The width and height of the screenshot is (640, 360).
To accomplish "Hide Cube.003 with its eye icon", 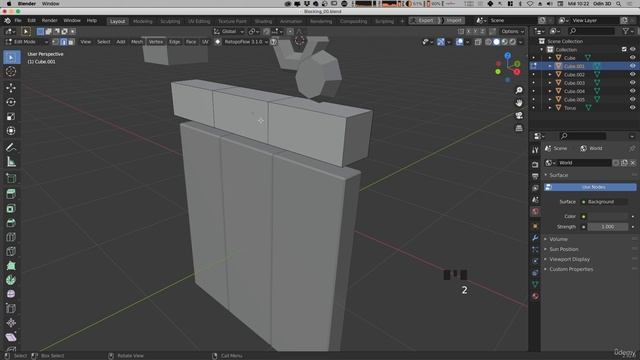I will click(x=632, y=83).
